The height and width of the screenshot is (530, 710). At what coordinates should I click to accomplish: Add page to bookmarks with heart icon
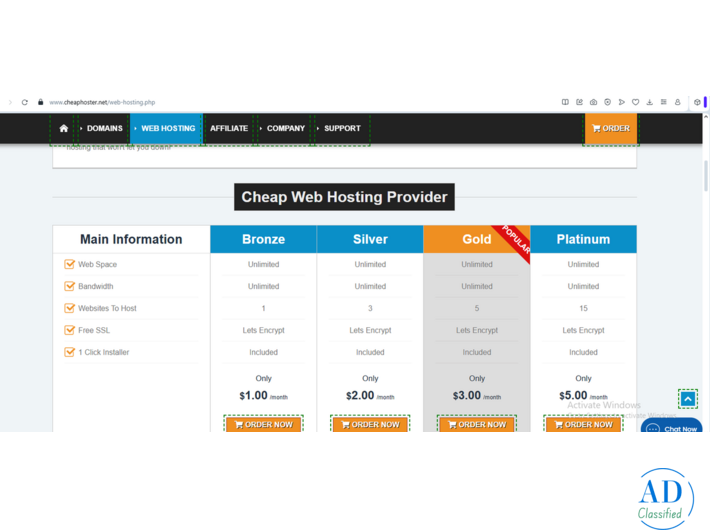point(635,102)
